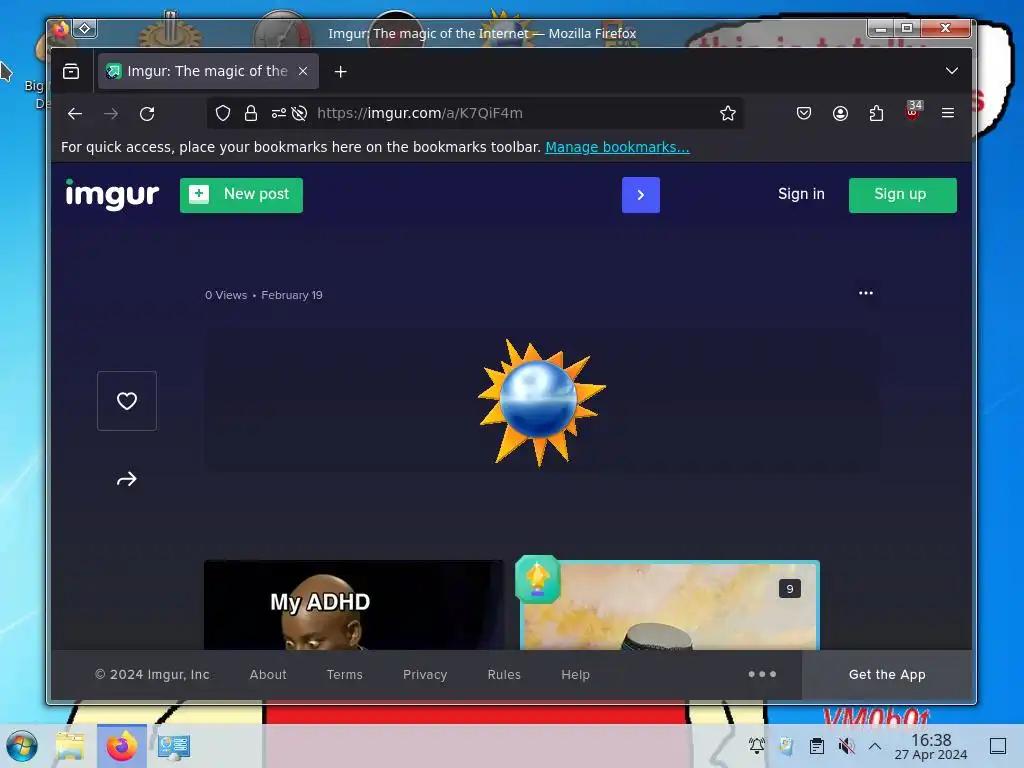Select the February 19 date text
This screenshot has height=768, width=1024.
292,295
